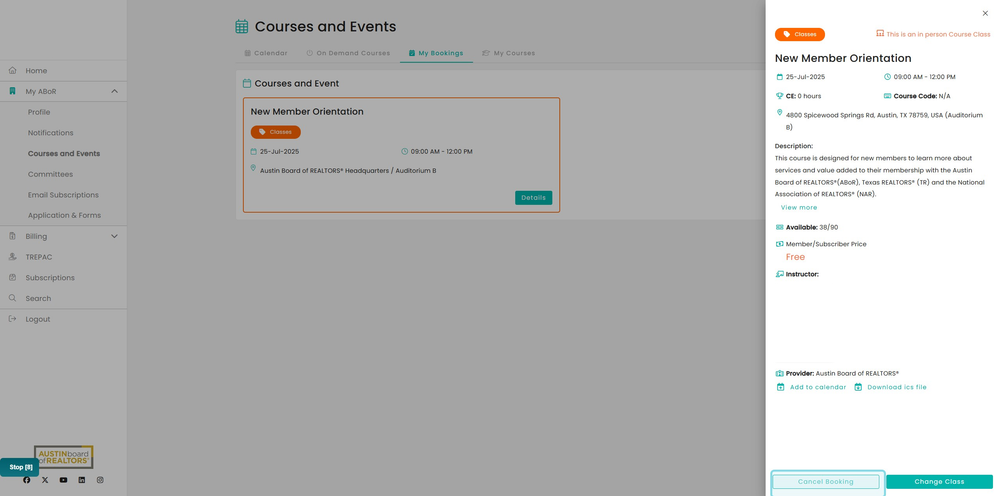This screenshot has height=496, width=1000.
Task: Click the Member/Subscriber Price icon
Action: 779,244
